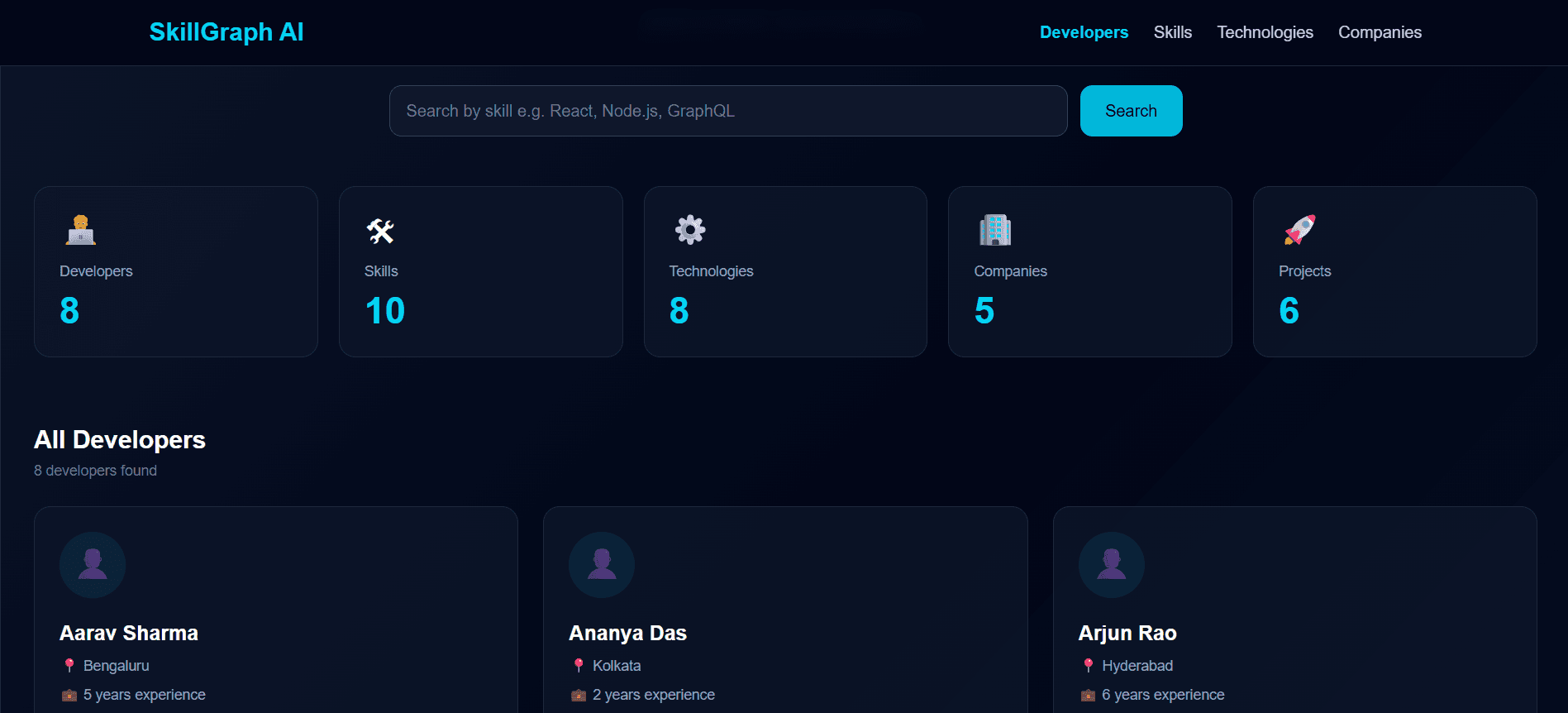Click the briefcase icon beside 2 years experience
Image resolution: width=1568 pixels, height=713 pixels.
pos(579,695)
